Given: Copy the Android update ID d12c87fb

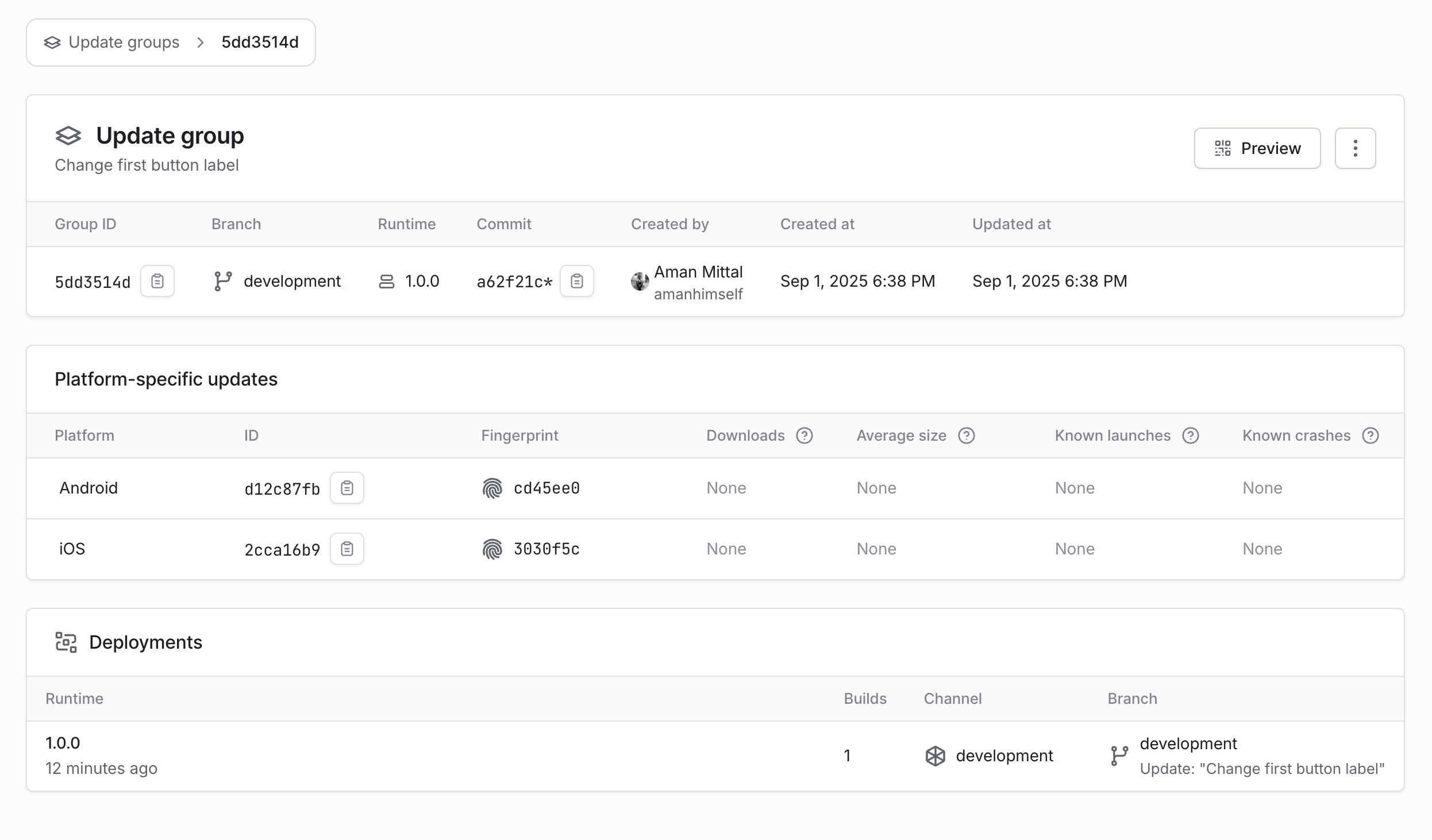Looking at the screenshot, I should tap(347, 488).
